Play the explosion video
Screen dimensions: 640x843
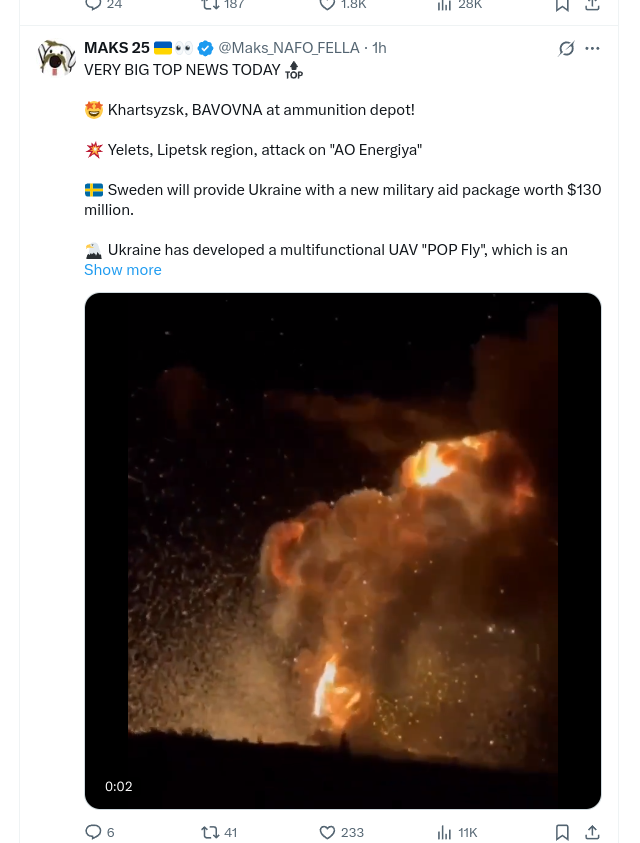343,551
